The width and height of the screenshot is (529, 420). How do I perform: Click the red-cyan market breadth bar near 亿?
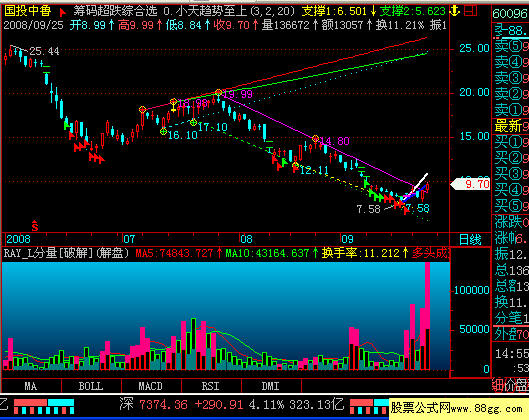[x=44, y=406]
